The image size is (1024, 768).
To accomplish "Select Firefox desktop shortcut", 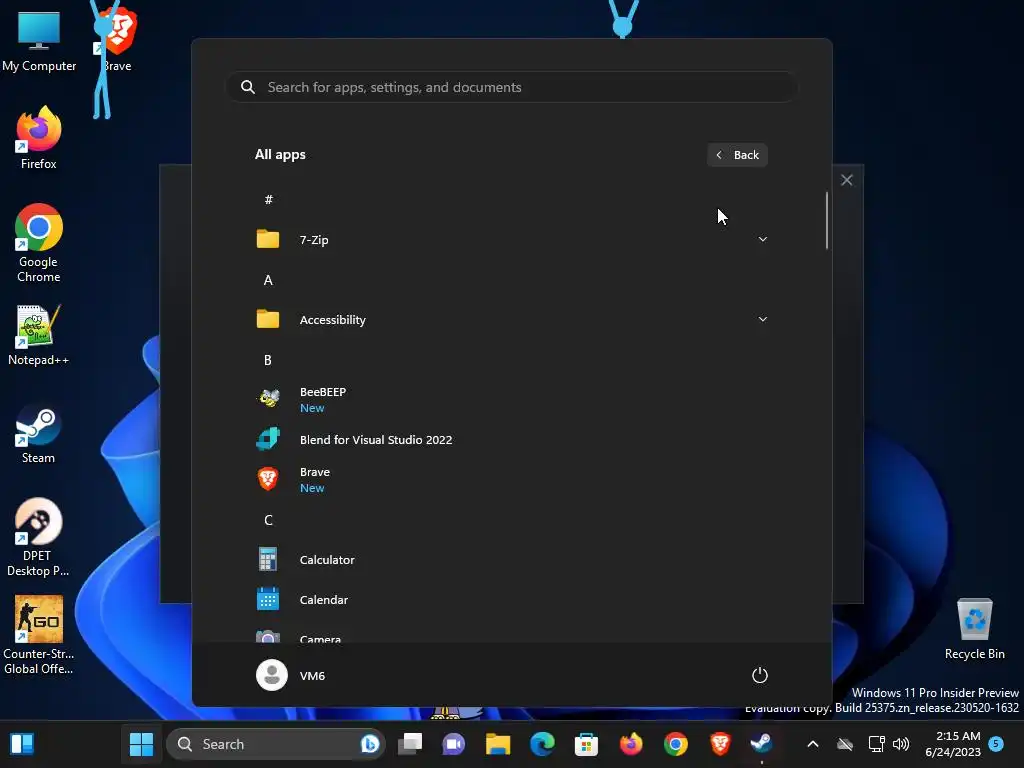I will [39, 138].
